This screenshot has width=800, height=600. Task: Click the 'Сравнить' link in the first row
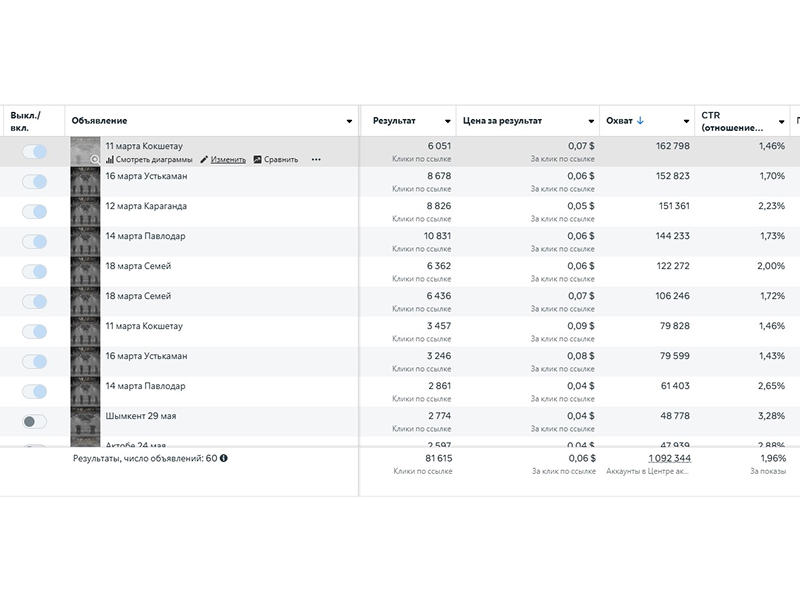pyautogui.click(x=281, y=159)
